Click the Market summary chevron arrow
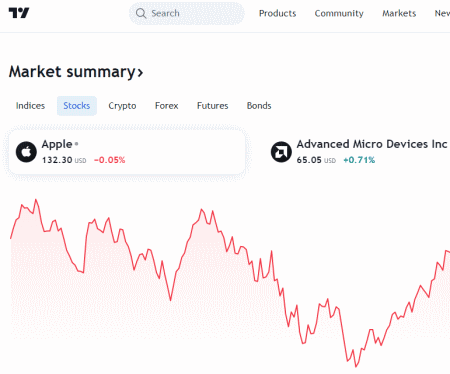 point(140,72)
